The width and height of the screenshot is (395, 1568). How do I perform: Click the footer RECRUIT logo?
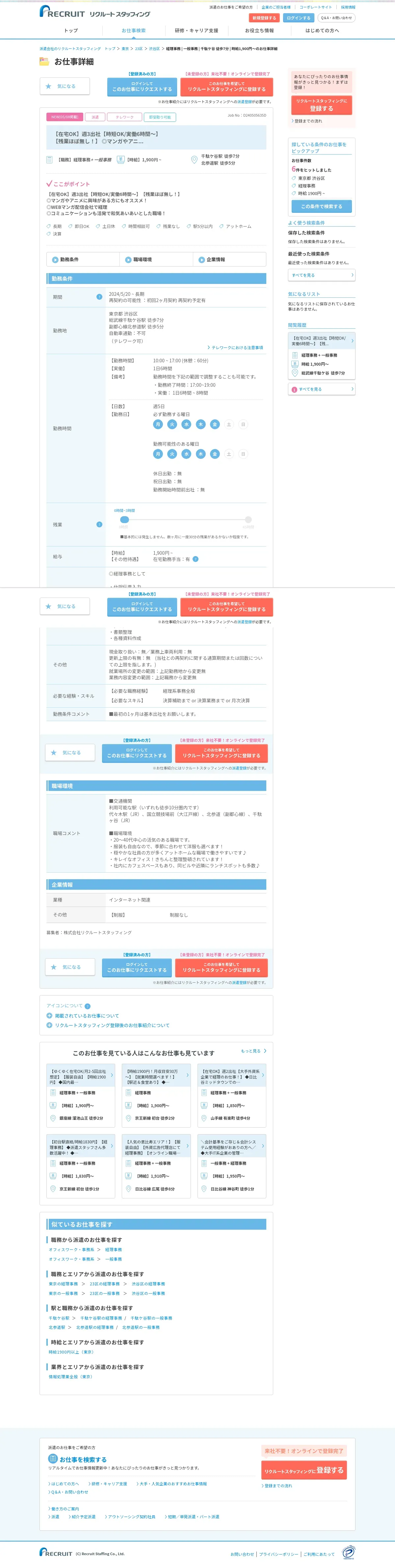point(56,1553)
